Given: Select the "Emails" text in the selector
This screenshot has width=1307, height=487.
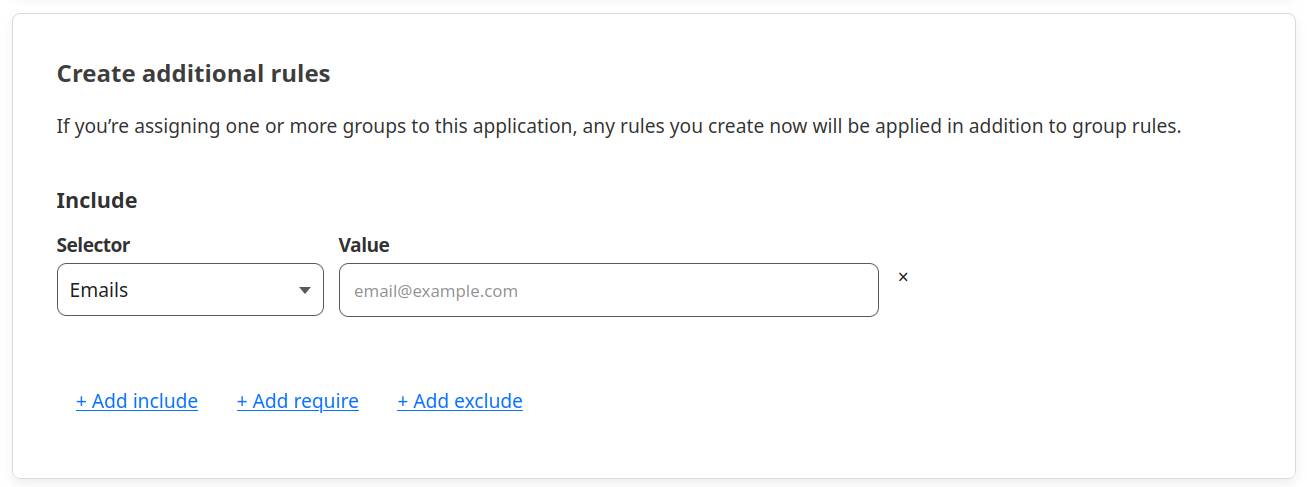Looking at the screenshot, I should 99,291.
